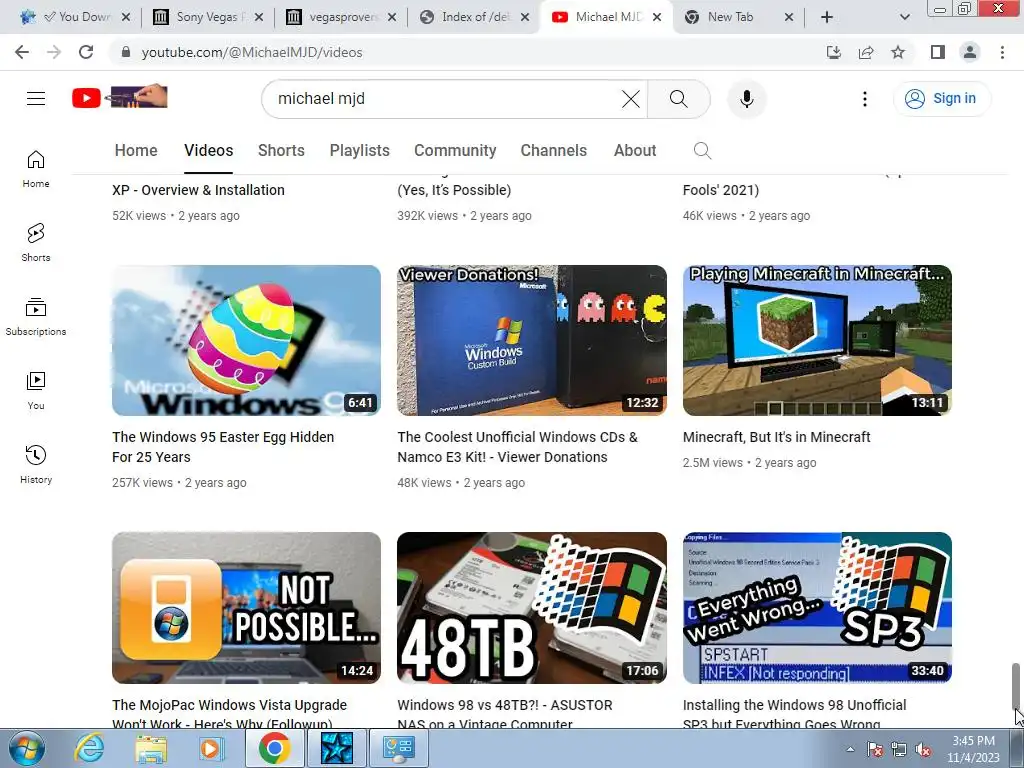This screenshot has width=1024, height=768.
Task: Show hidden system tray icons arrow
Action: click(x=850, y=749)
